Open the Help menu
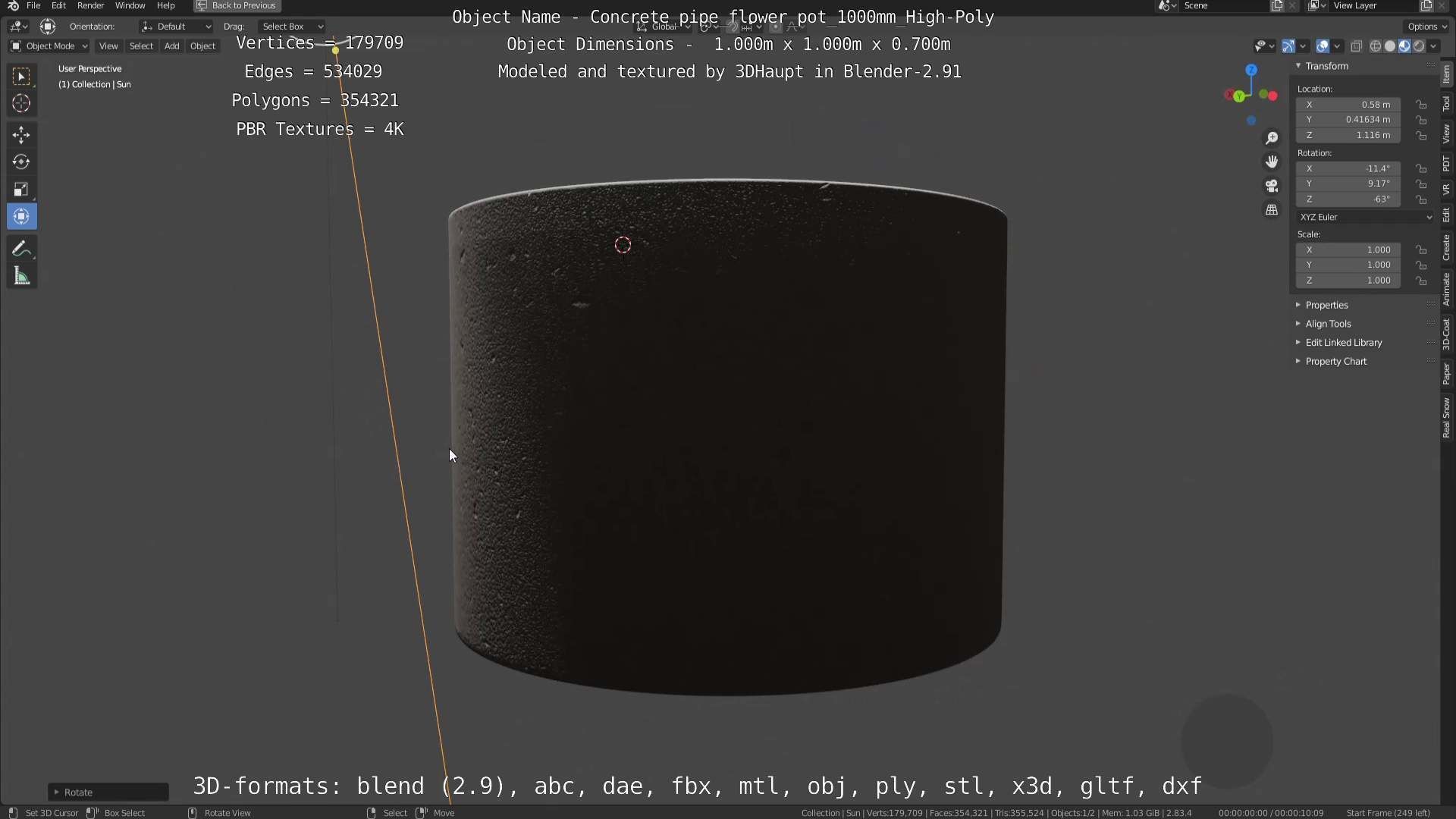The width and height of the screenshot is (1456, 819). [165, 5]
